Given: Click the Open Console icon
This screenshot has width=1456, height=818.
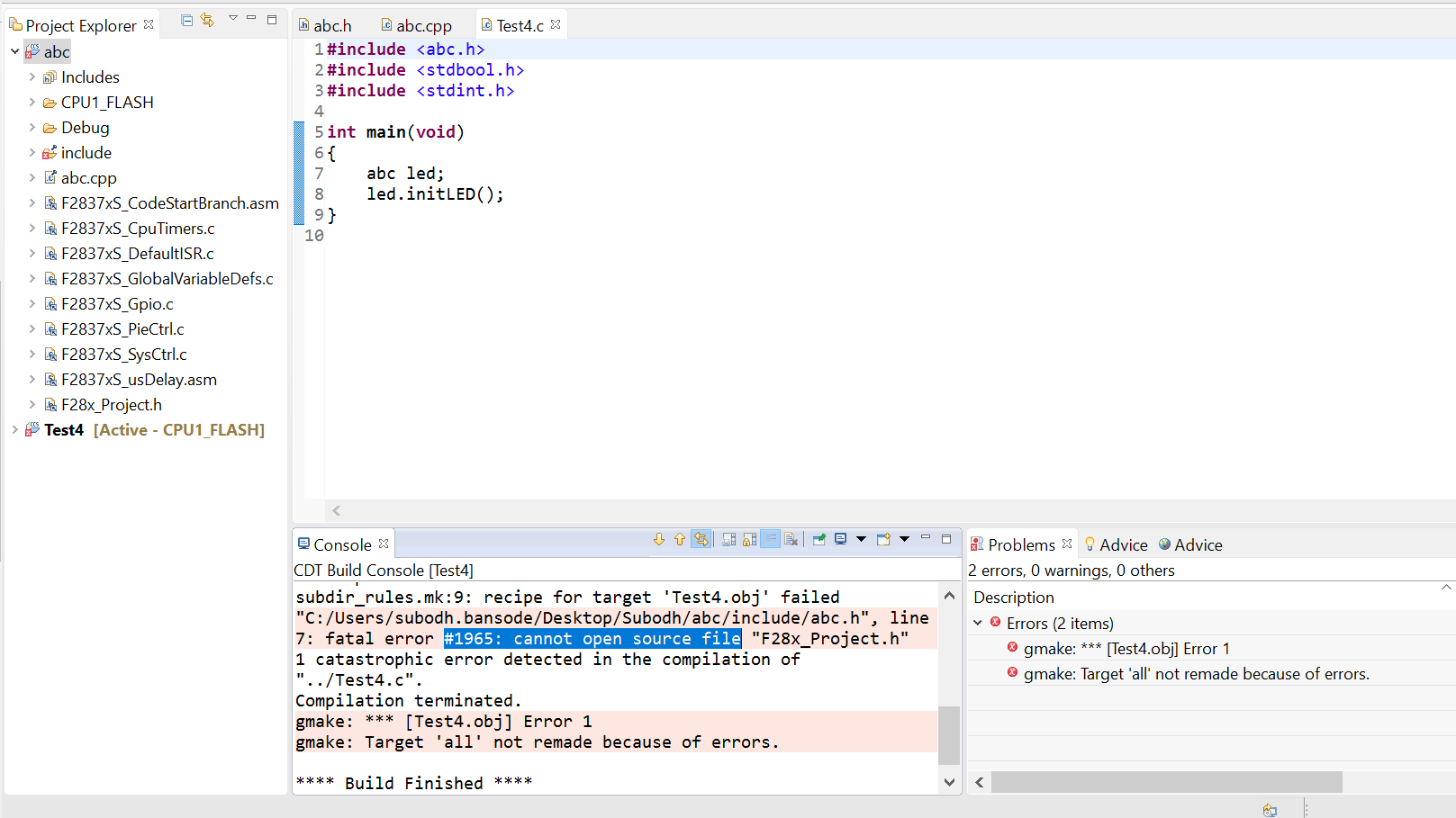Looking at the screenshot, I should point(883,539).
